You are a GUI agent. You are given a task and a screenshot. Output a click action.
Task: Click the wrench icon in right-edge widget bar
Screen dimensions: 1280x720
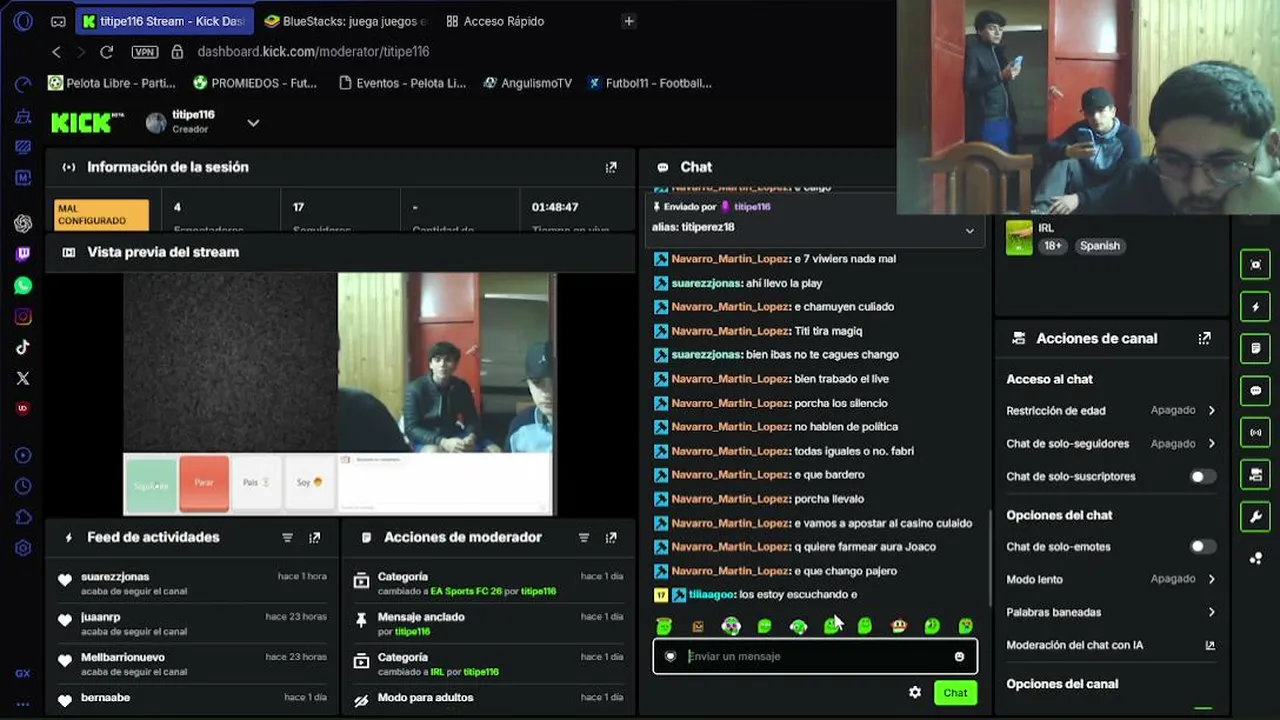[1256, 517]
